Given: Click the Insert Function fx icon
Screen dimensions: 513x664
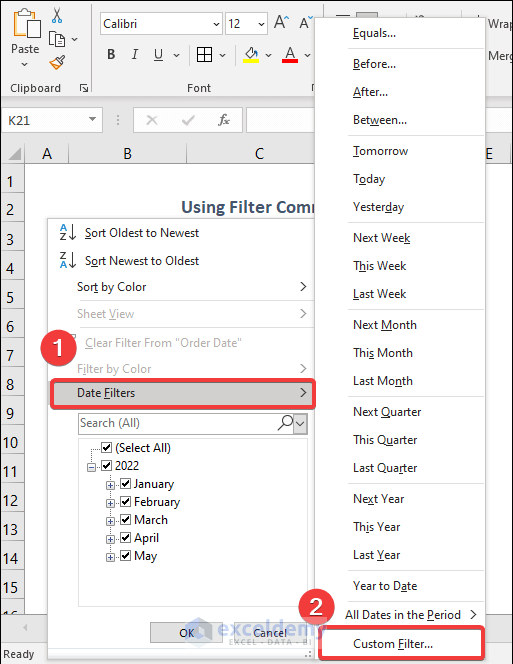Looking at the screenshot, I should pos(224,120).
